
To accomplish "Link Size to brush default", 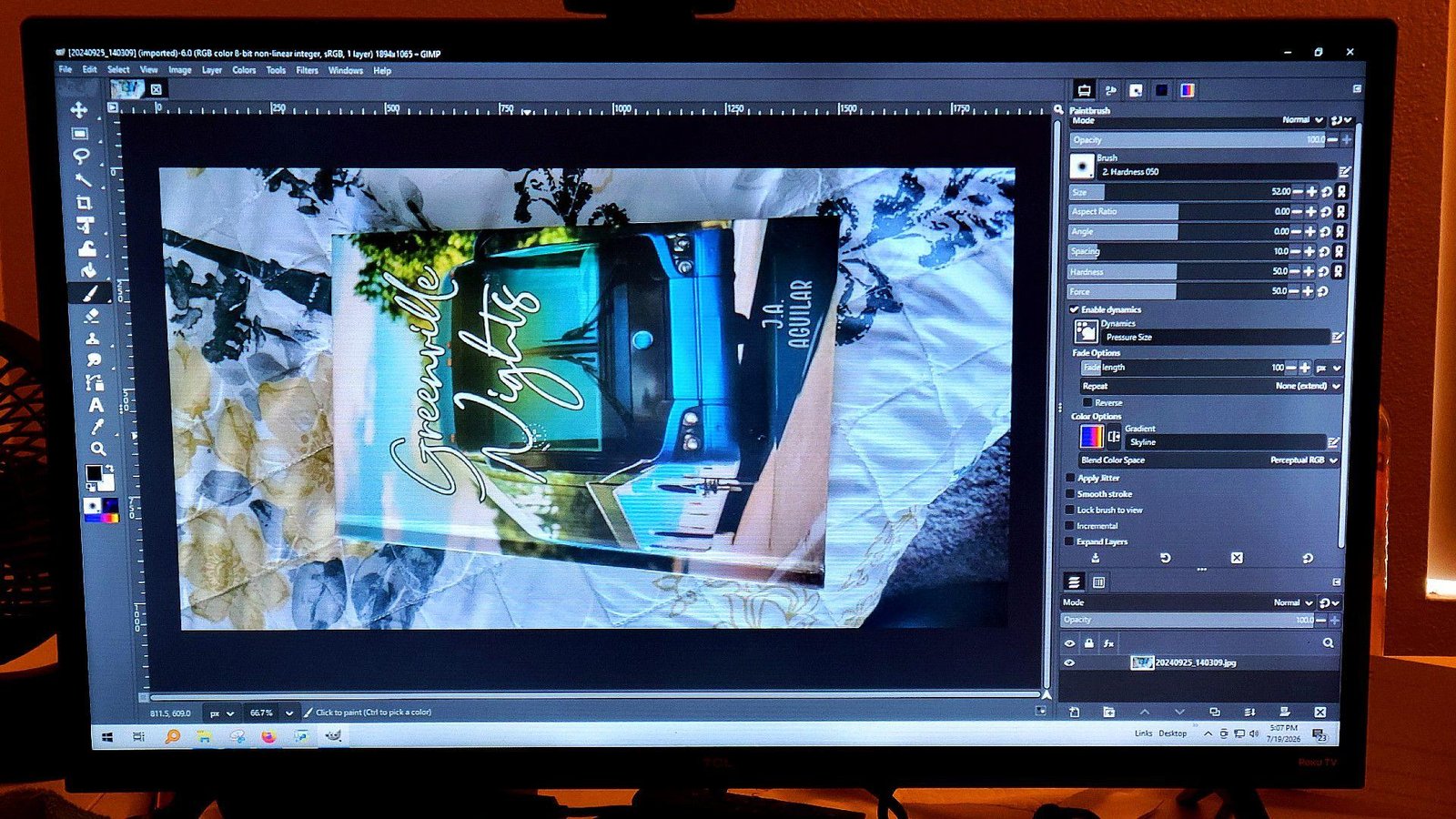I will 1341,192.
